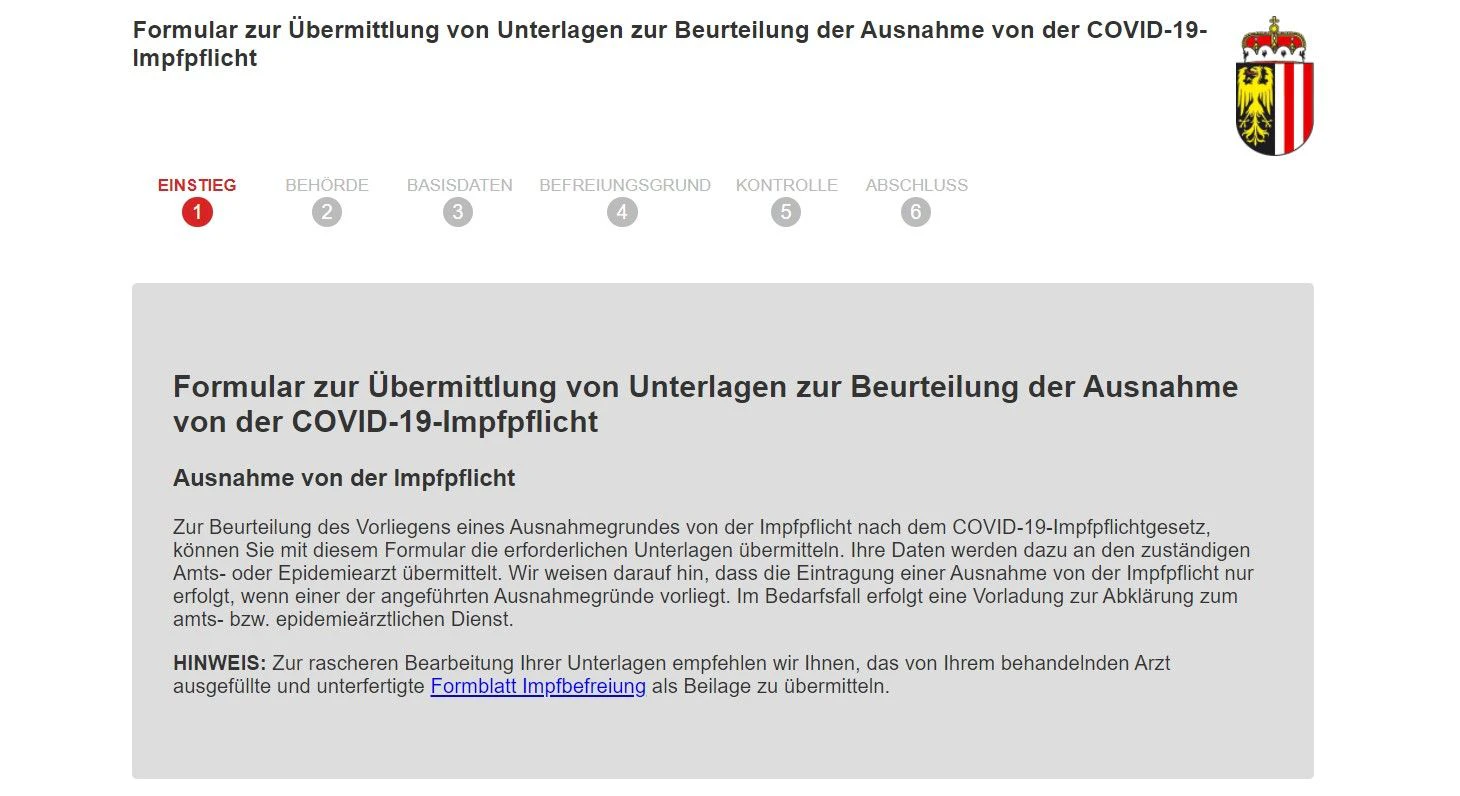Click the page title at the top

[x=670, y=44]
